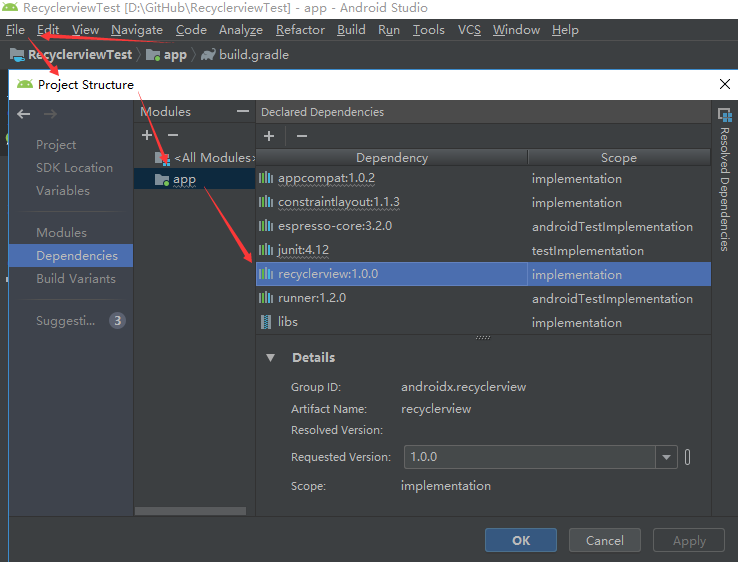Sort by Scope column header
Viewport: 738px width, 562px height.
point(619,158)
